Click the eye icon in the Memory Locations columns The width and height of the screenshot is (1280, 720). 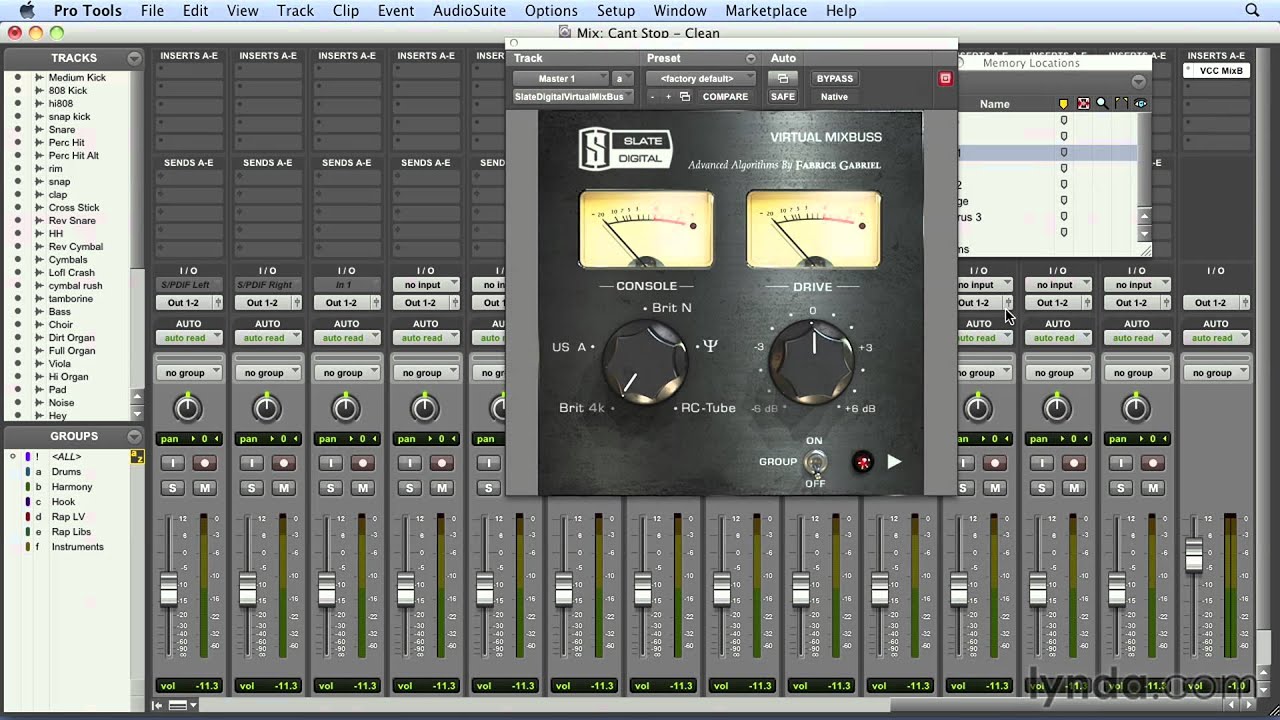[1140, 103]
